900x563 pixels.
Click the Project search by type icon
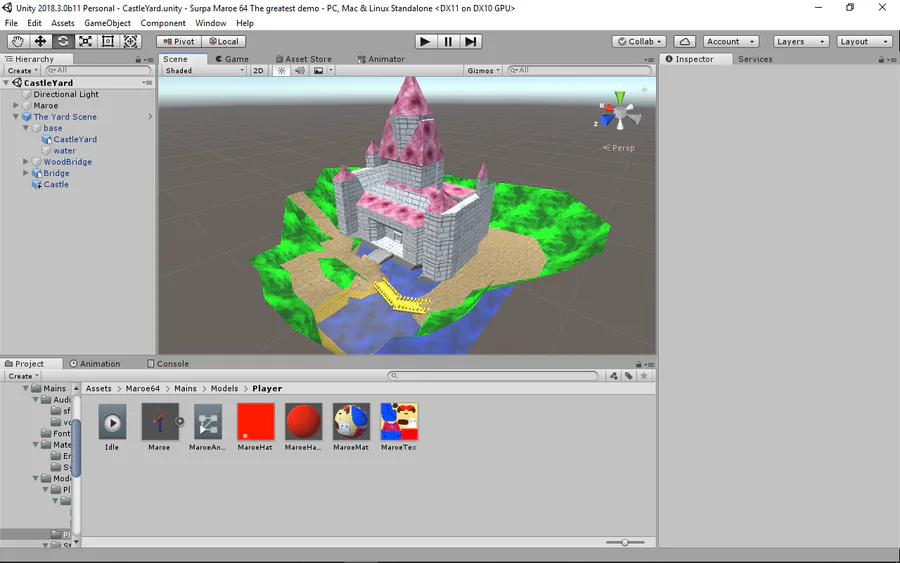tap(614, 376)
